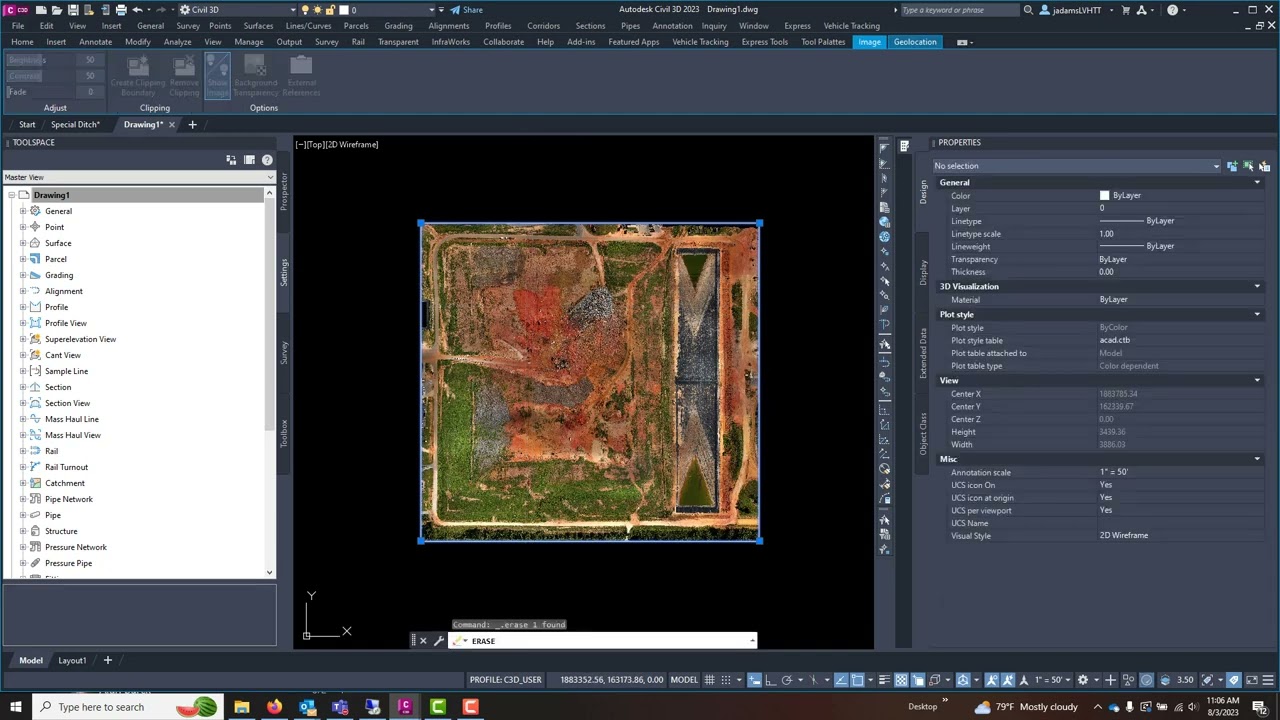1280x720 pixels.
Task: Toggle the drawing grid display in status bar
Action: 710,680
